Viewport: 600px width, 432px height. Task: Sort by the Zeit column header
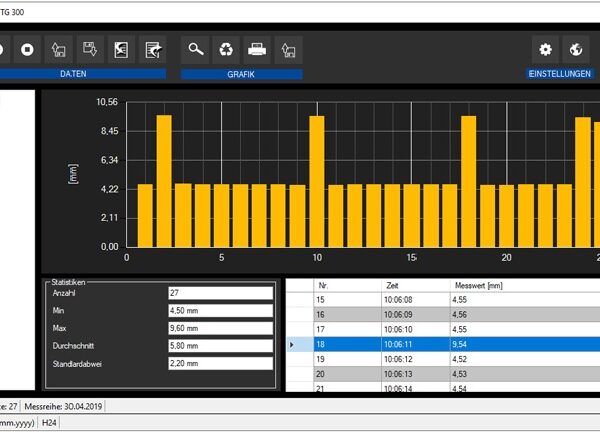click(x=416, y=285)
